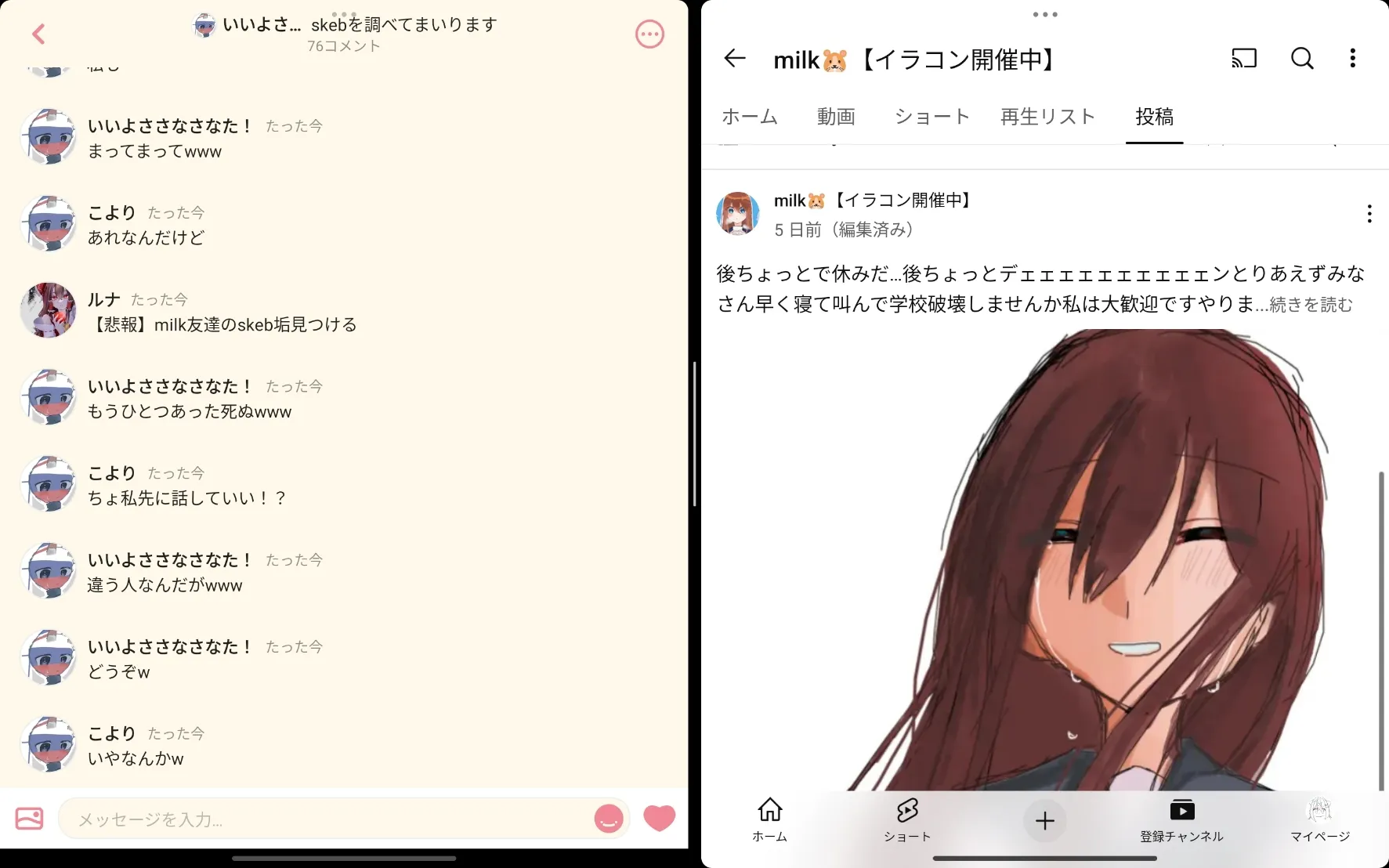
Task: Go to マイページ in bottom navigation
Action: [x=1320, y=819]
